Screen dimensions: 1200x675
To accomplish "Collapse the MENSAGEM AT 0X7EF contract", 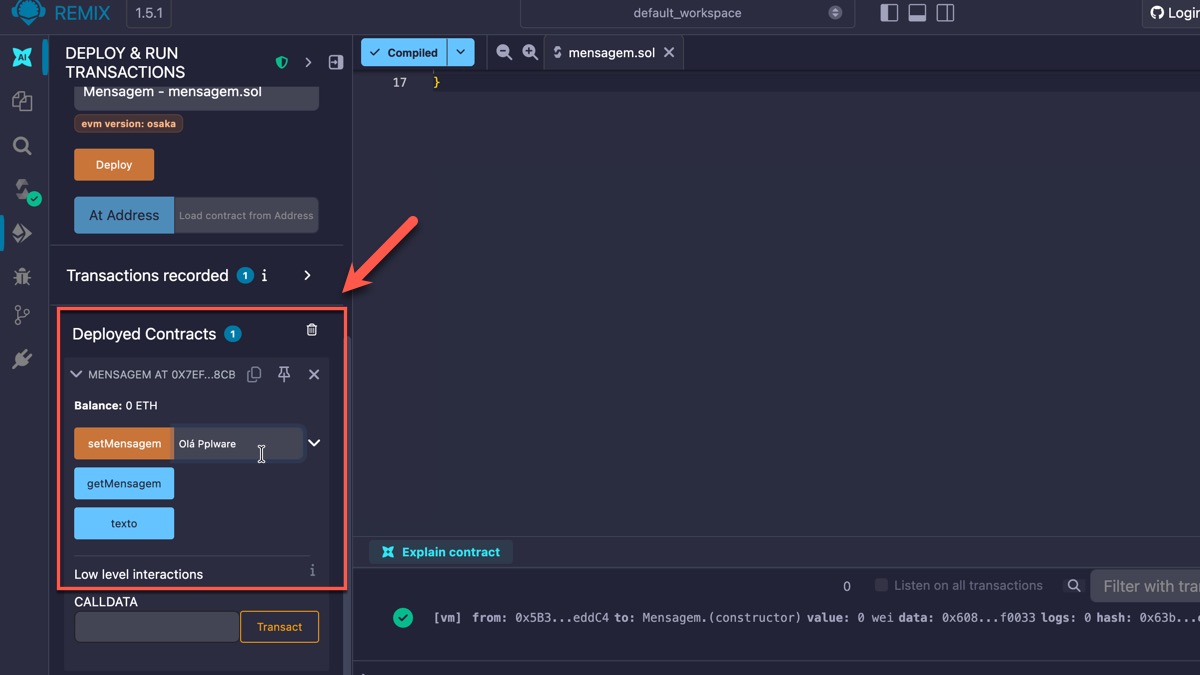I will coord(76,375).
